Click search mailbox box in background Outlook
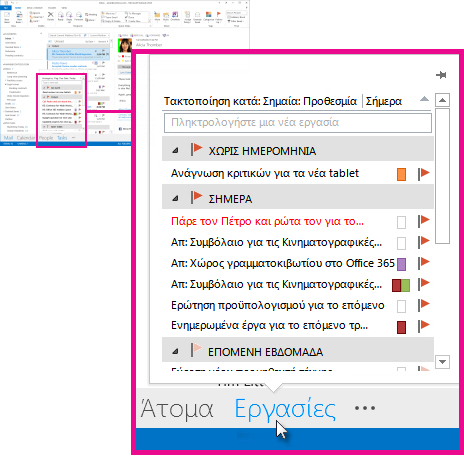 pyautogui.click(x=68, y=35)
